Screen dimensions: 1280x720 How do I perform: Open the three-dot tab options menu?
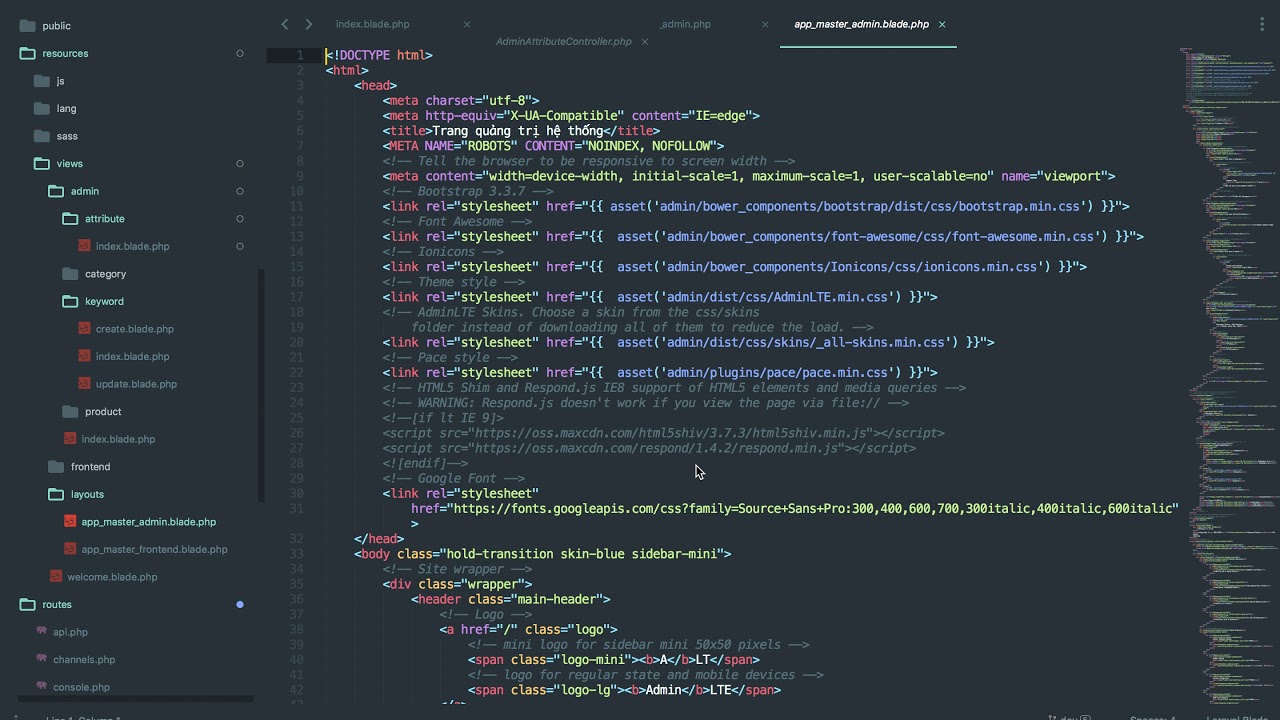[1262, 24]
